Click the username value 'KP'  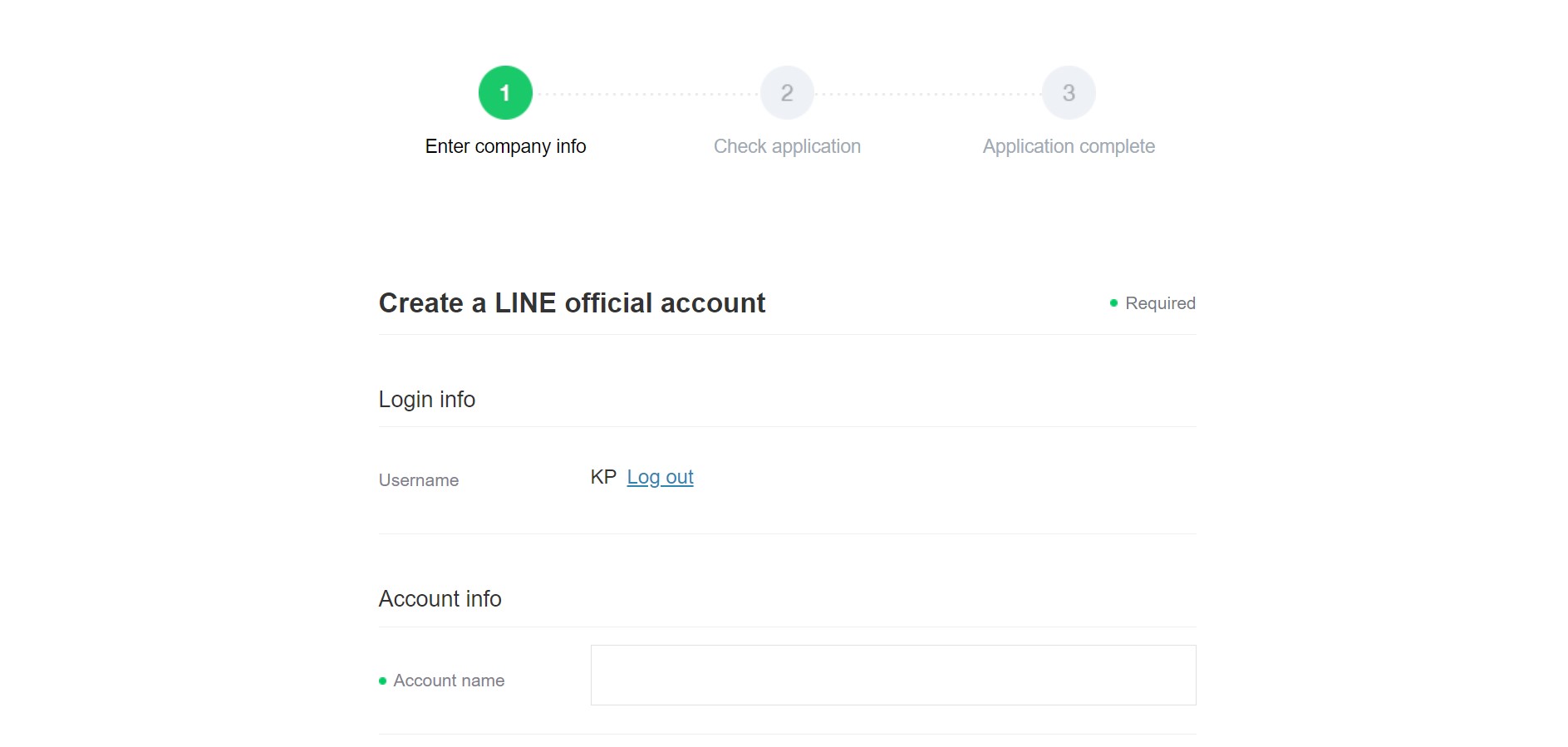point(603,477)
